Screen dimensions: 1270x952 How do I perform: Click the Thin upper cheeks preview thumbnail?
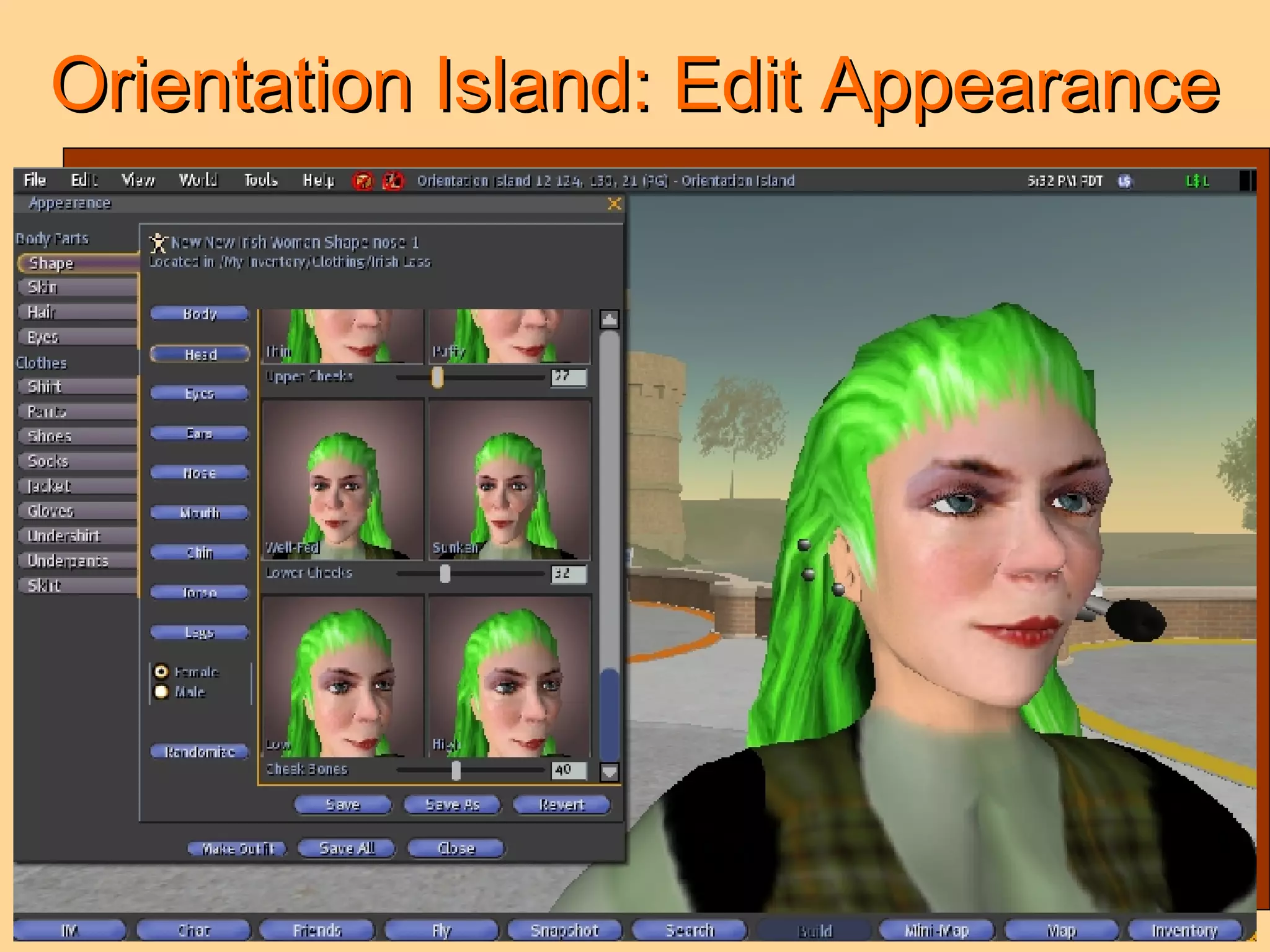pyautogui.click(x=343, y=336)
